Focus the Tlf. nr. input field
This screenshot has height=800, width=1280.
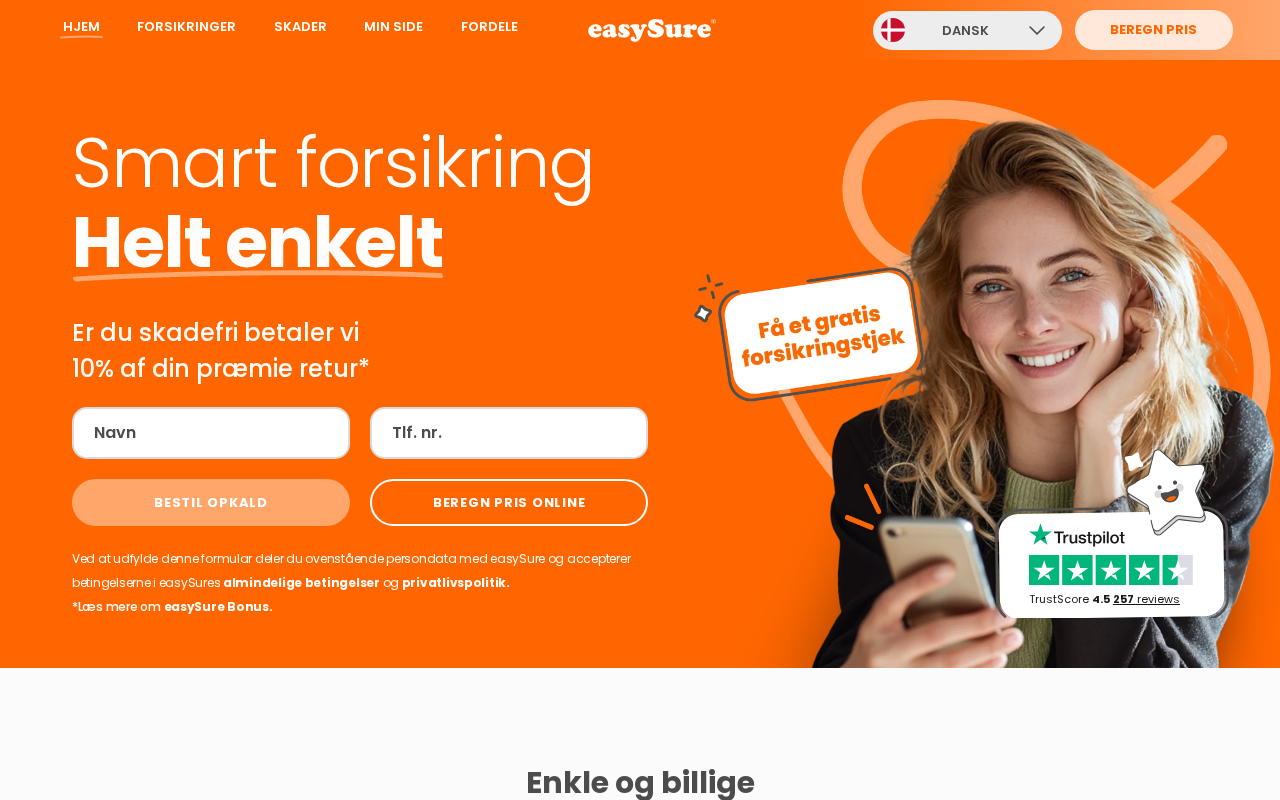pos(509,433)
